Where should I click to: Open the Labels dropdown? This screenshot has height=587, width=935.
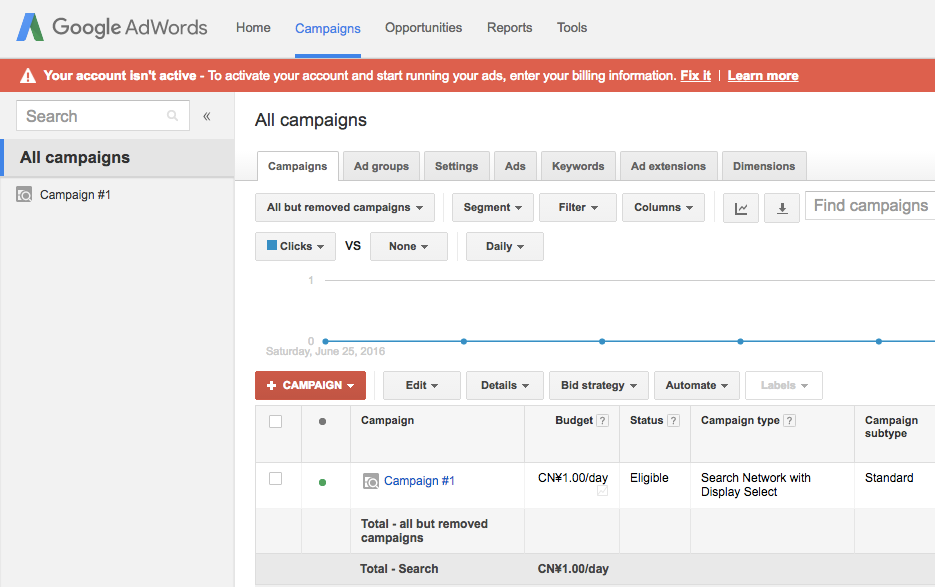pos(784,385)
